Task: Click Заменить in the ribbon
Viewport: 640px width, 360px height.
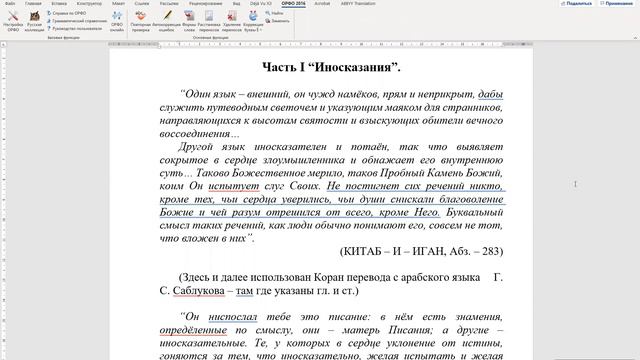Action: 278,21
